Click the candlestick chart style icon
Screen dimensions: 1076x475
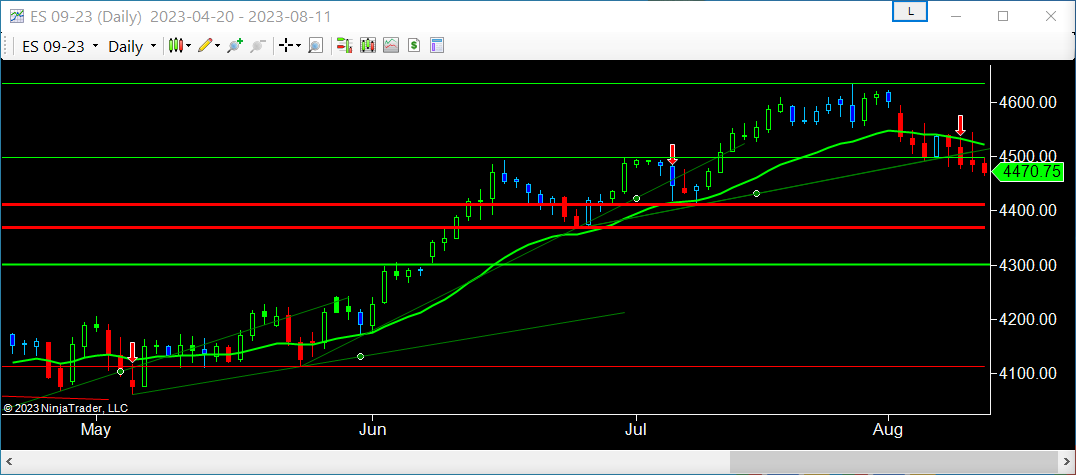coord(177,46)
